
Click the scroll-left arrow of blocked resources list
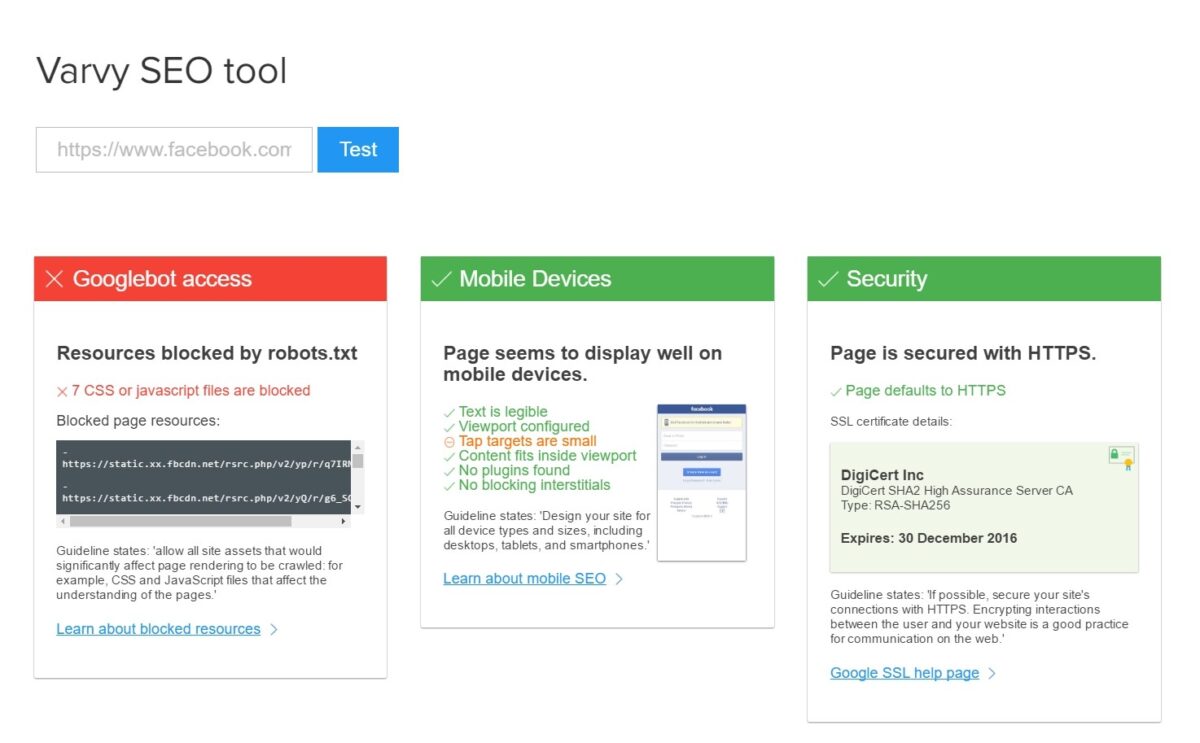62,521
